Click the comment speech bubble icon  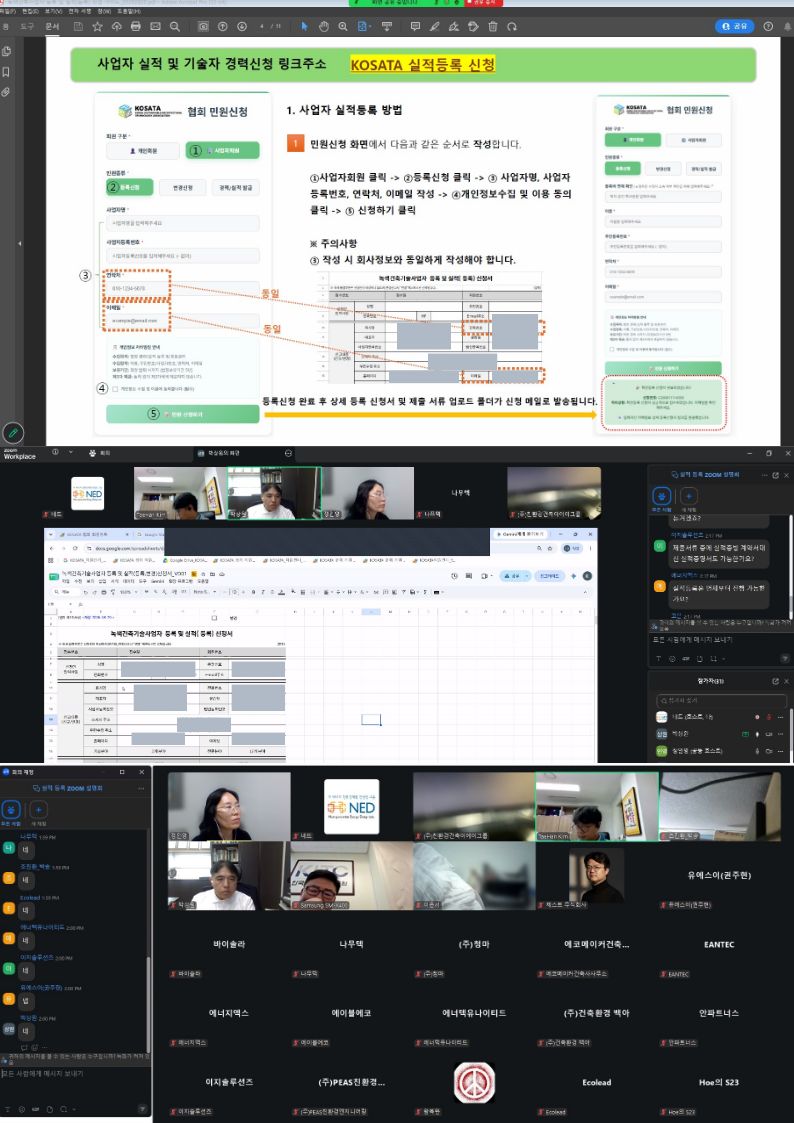click(x=415, y=26)
